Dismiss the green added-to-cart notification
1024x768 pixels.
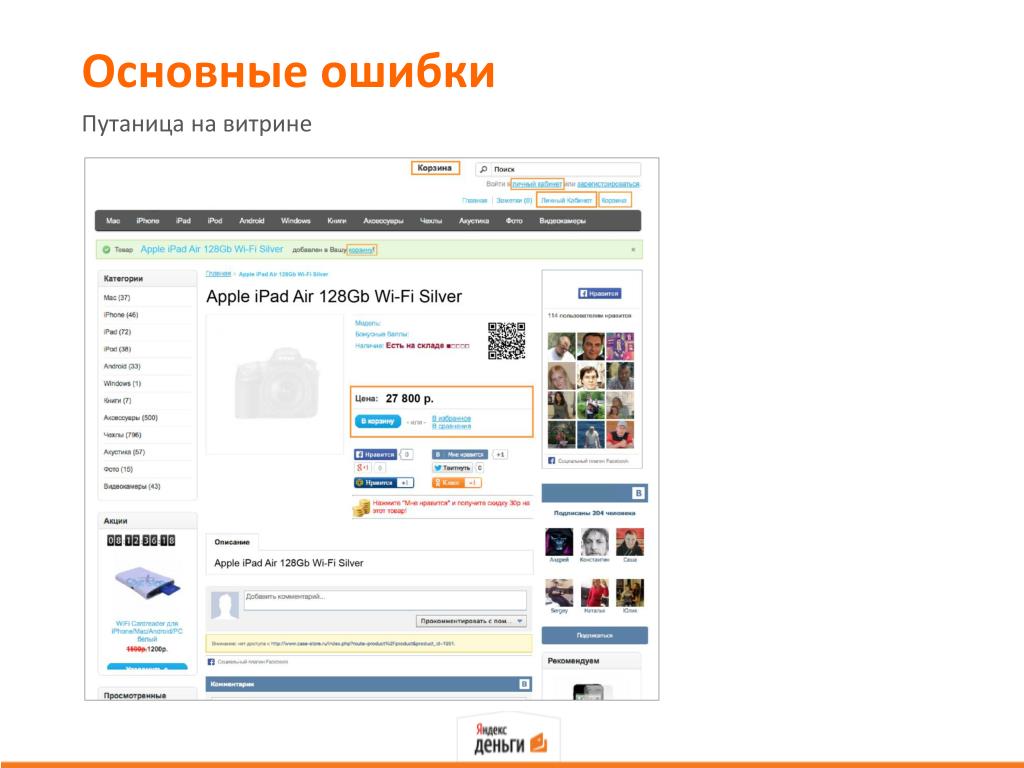click(x=633, y=249)
